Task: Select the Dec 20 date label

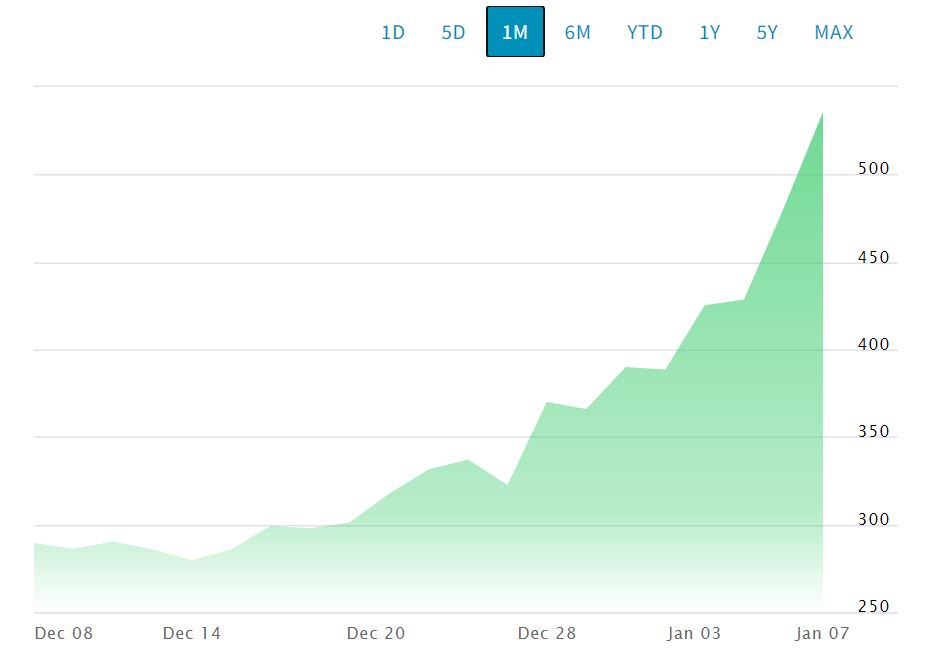Action: coord(376,633)
